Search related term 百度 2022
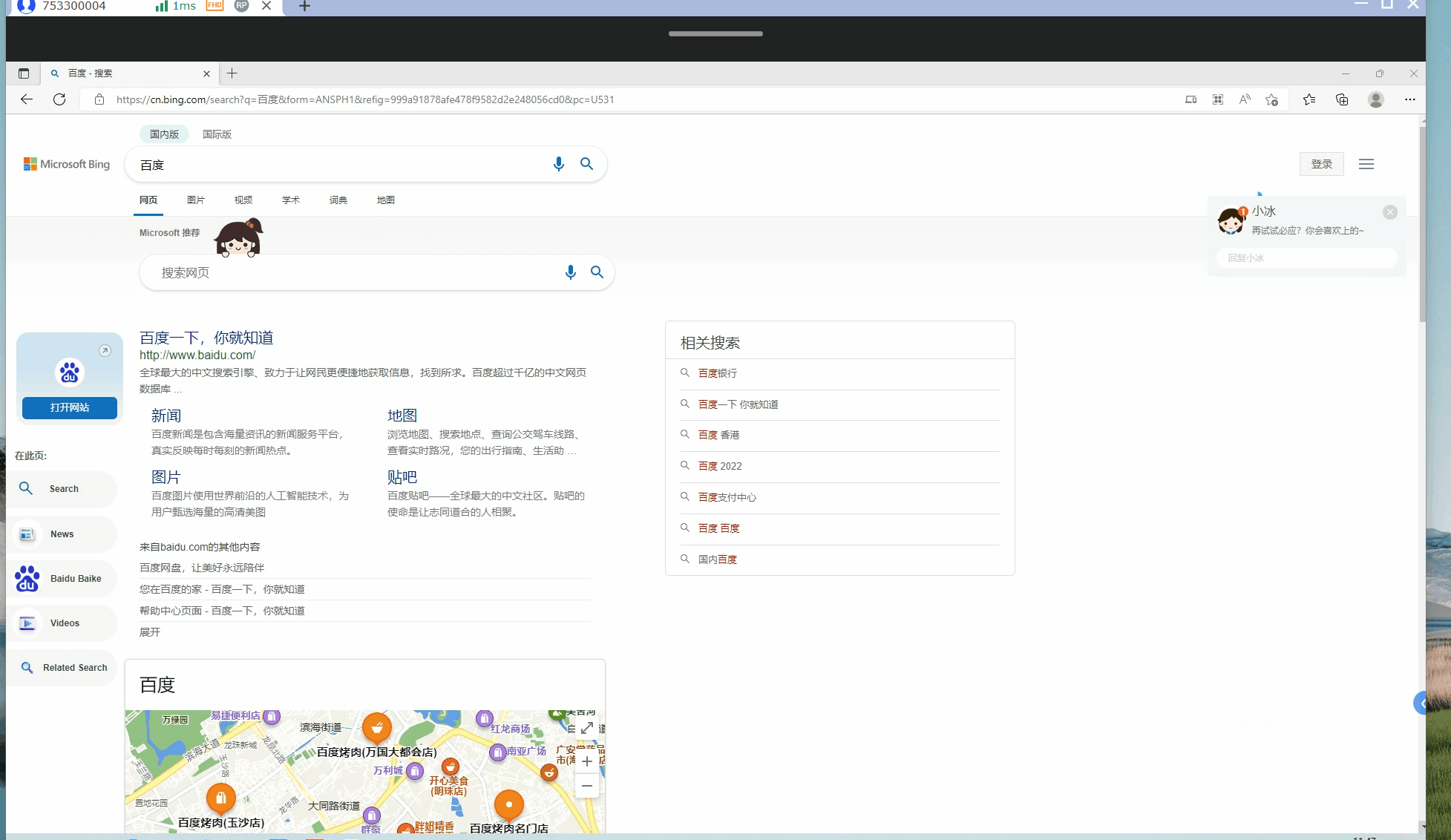Viewport: 1451px width, 840px height. click(720, 466)
